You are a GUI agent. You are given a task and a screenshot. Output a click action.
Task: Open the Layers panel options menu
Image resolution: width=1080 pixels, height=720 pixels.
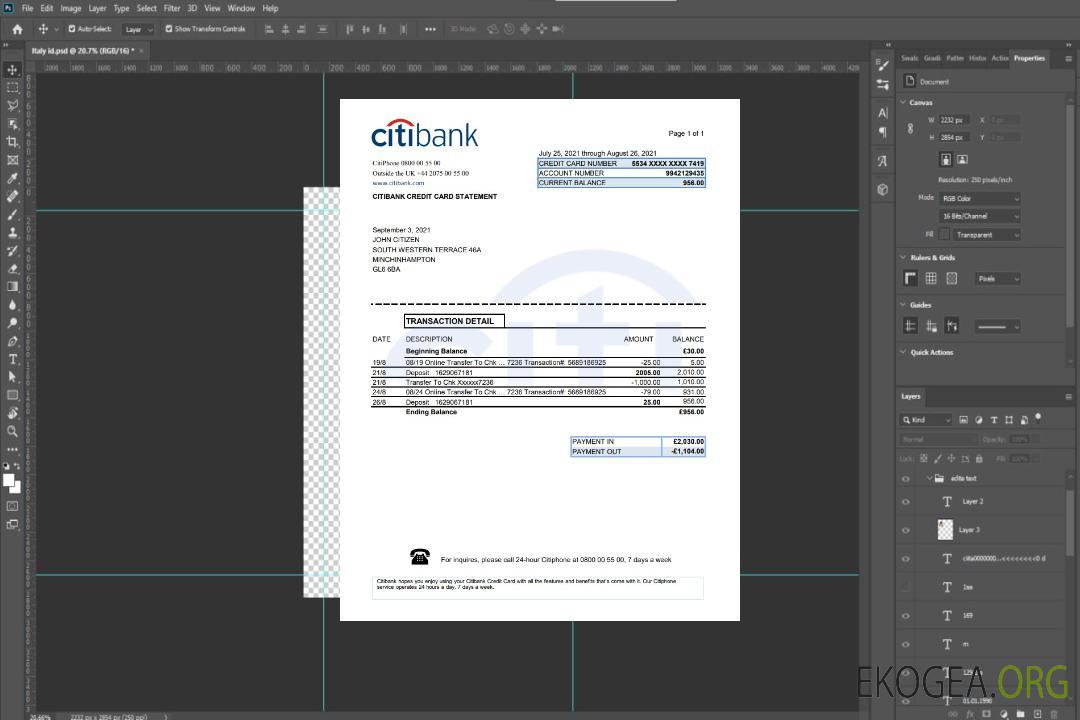click(x=1068, y=397)
